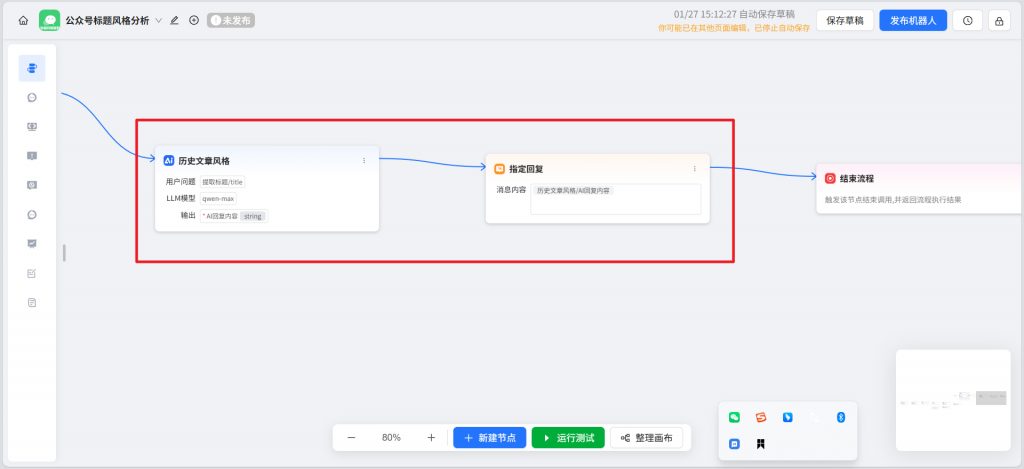Open three-dot menu on 指定回复 node
The height and width of the screenshot is (469, 1024).
(x=694, y=169)
